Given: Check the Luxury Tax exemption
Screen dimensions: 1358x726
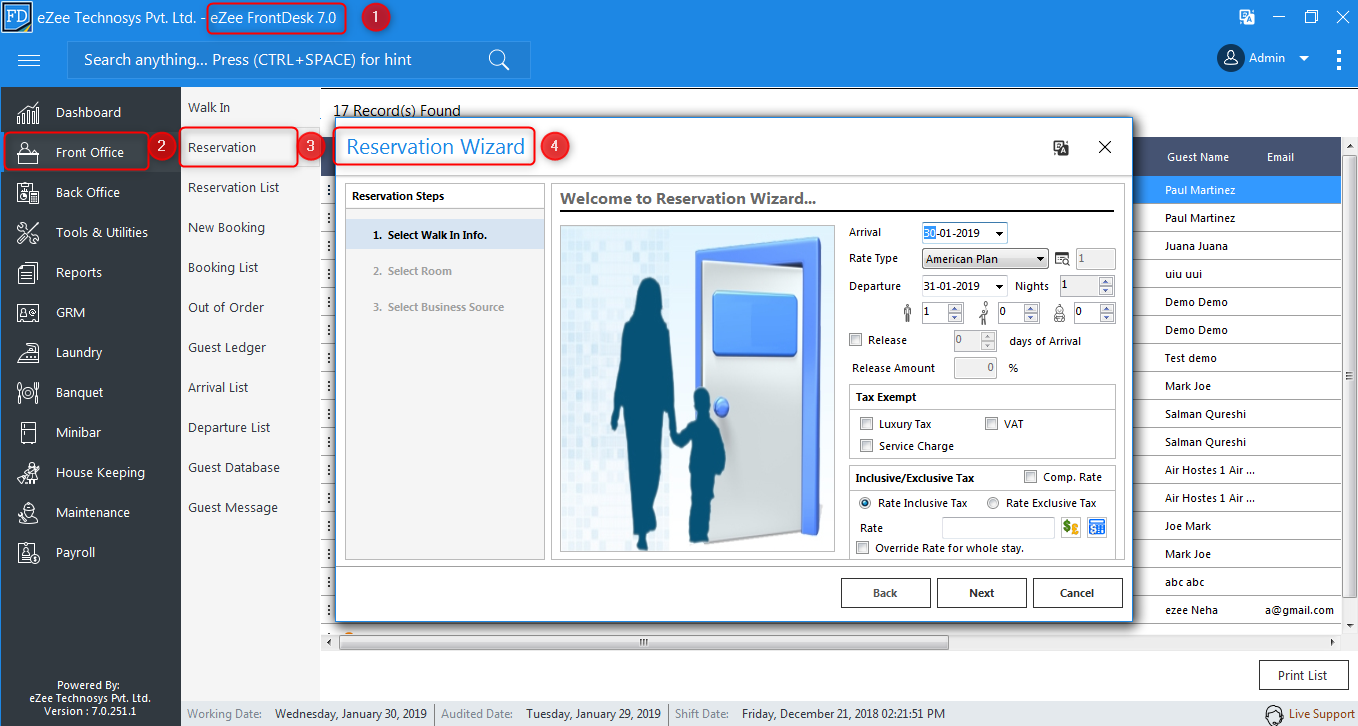Looking at the screenshot, I should click(x=867, y=424).
